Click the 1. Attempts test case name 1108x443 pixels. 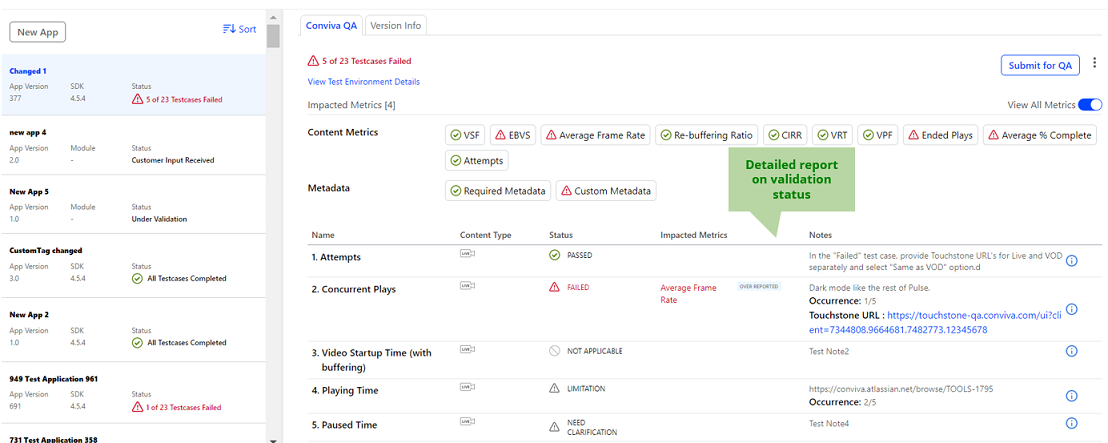point(336,257)
